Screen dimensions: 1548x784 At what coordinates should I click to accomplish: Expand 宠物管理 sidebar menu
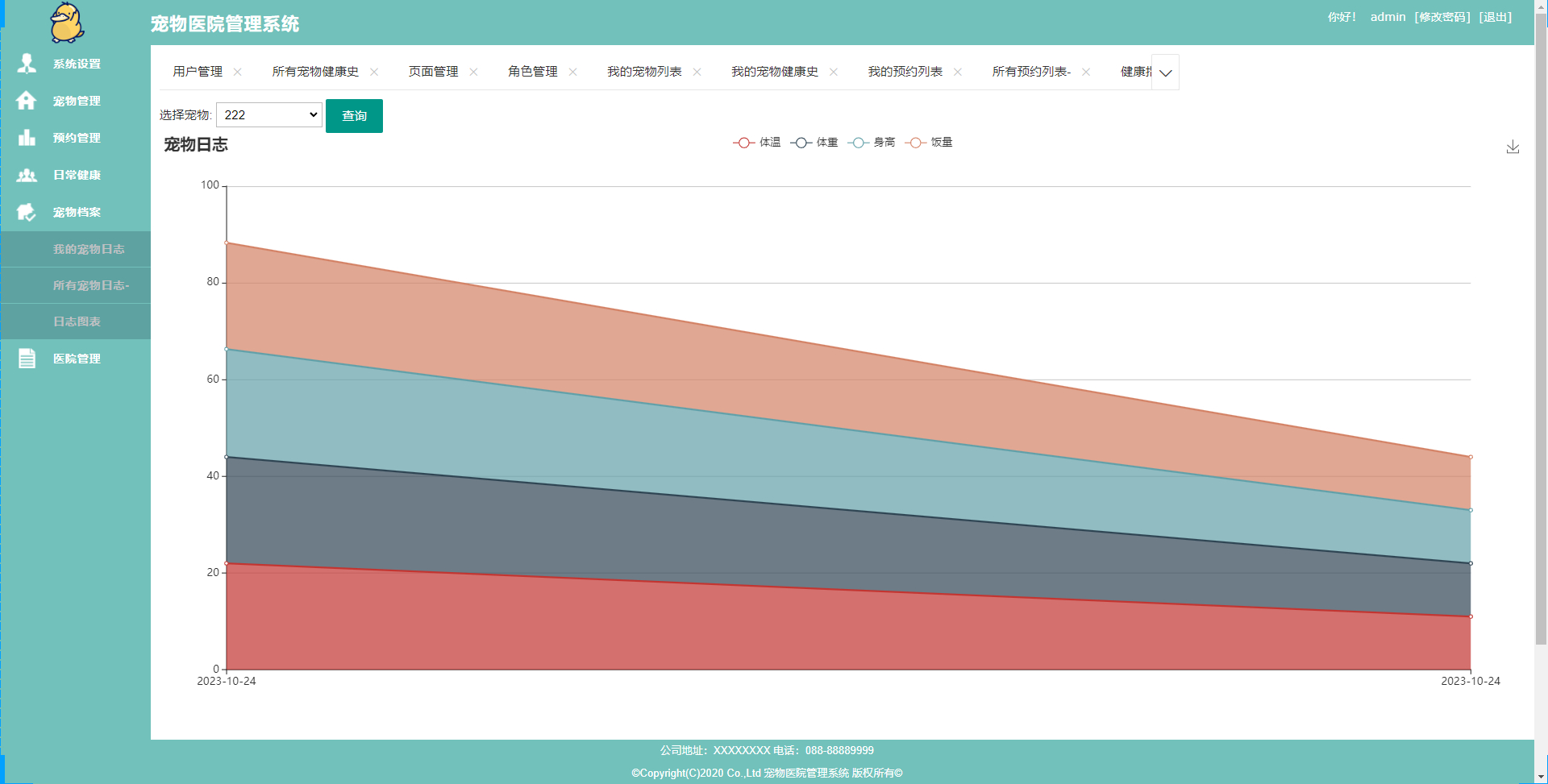[76, 101]
